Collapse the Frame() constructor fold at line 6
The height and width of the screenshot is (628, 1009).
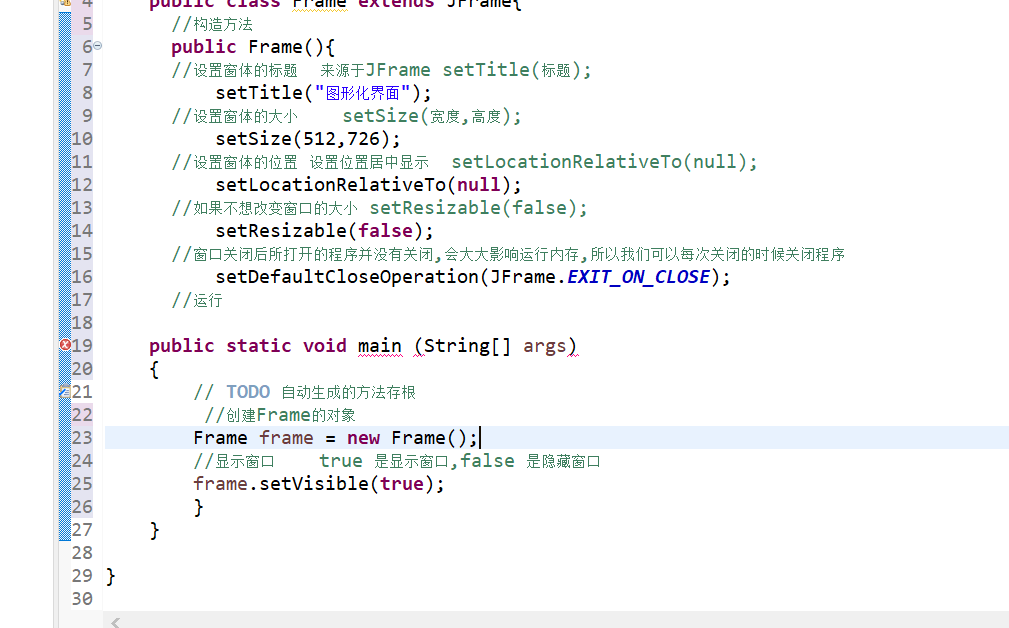98,47
